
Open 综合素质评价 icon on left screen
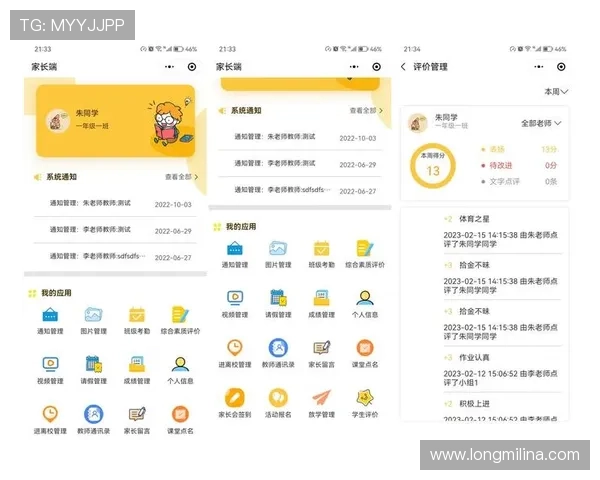click(x=180, y=315)
